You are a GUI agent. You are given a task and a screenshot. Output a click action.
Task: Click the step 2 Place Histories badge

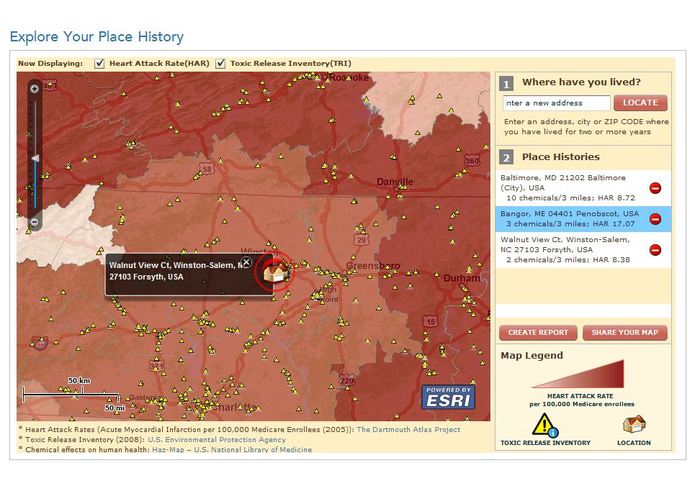point(506,157)
